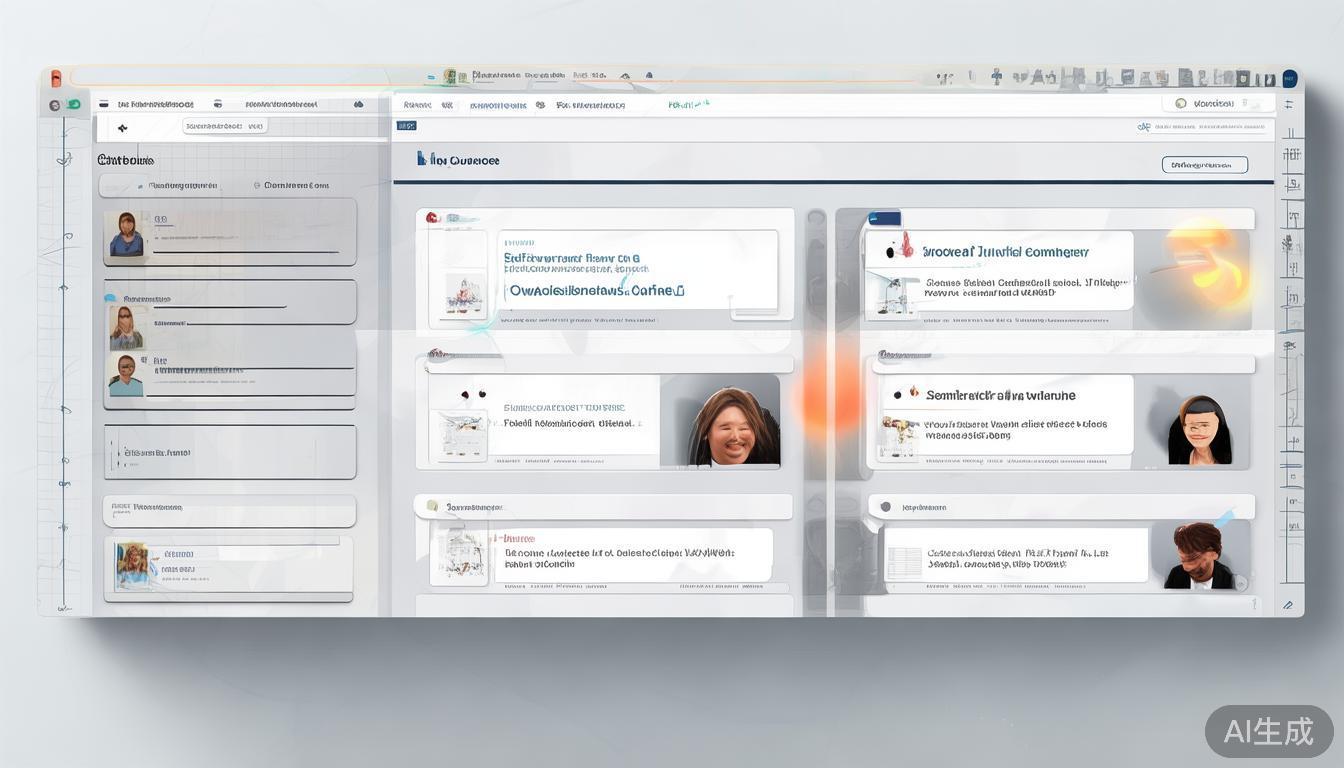The width and height of the screenshot is (1344, 768).
Task: Click the green circular icon below the title bar
Action: [x=73, y=105]
